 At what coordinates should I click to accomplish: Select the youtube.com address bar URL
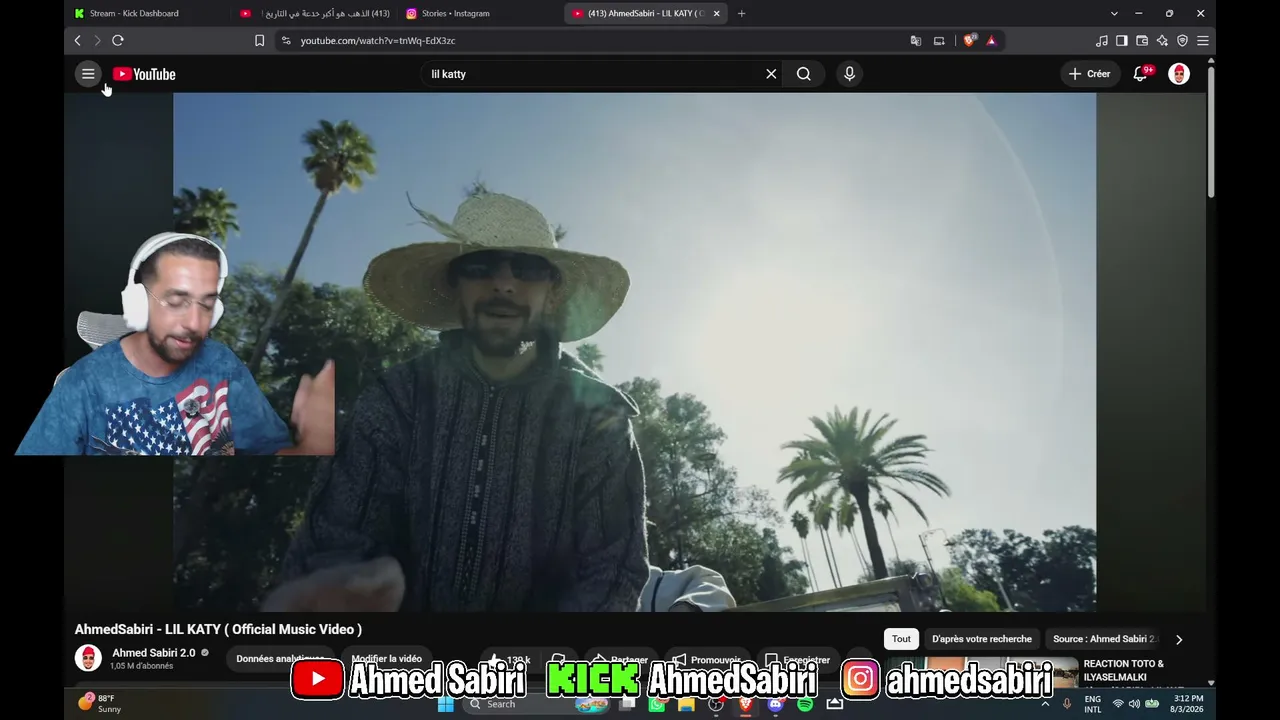378,41
